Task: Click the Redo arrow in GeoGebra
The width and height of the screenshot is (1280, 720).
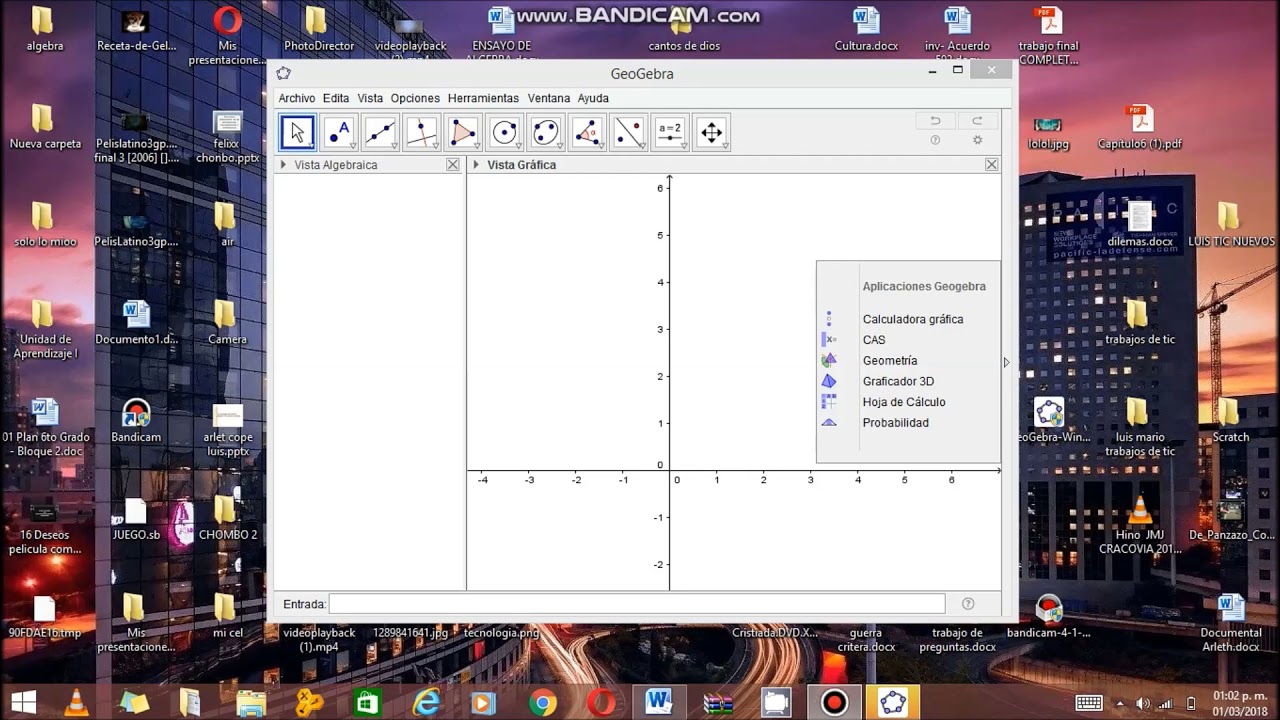Action: (977, 120)
